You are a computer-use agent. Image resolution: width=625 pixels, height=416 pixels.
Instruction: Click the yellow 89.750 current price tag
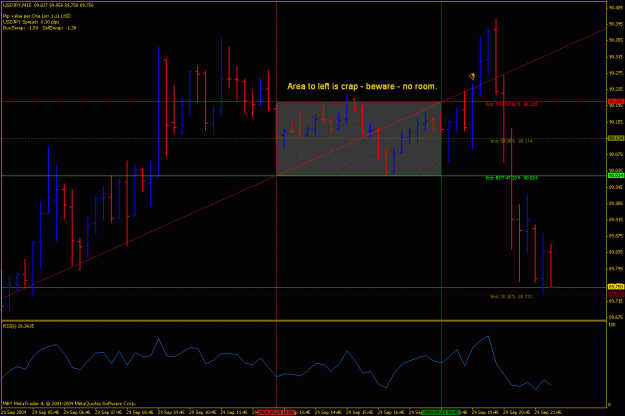coord(616,287)
